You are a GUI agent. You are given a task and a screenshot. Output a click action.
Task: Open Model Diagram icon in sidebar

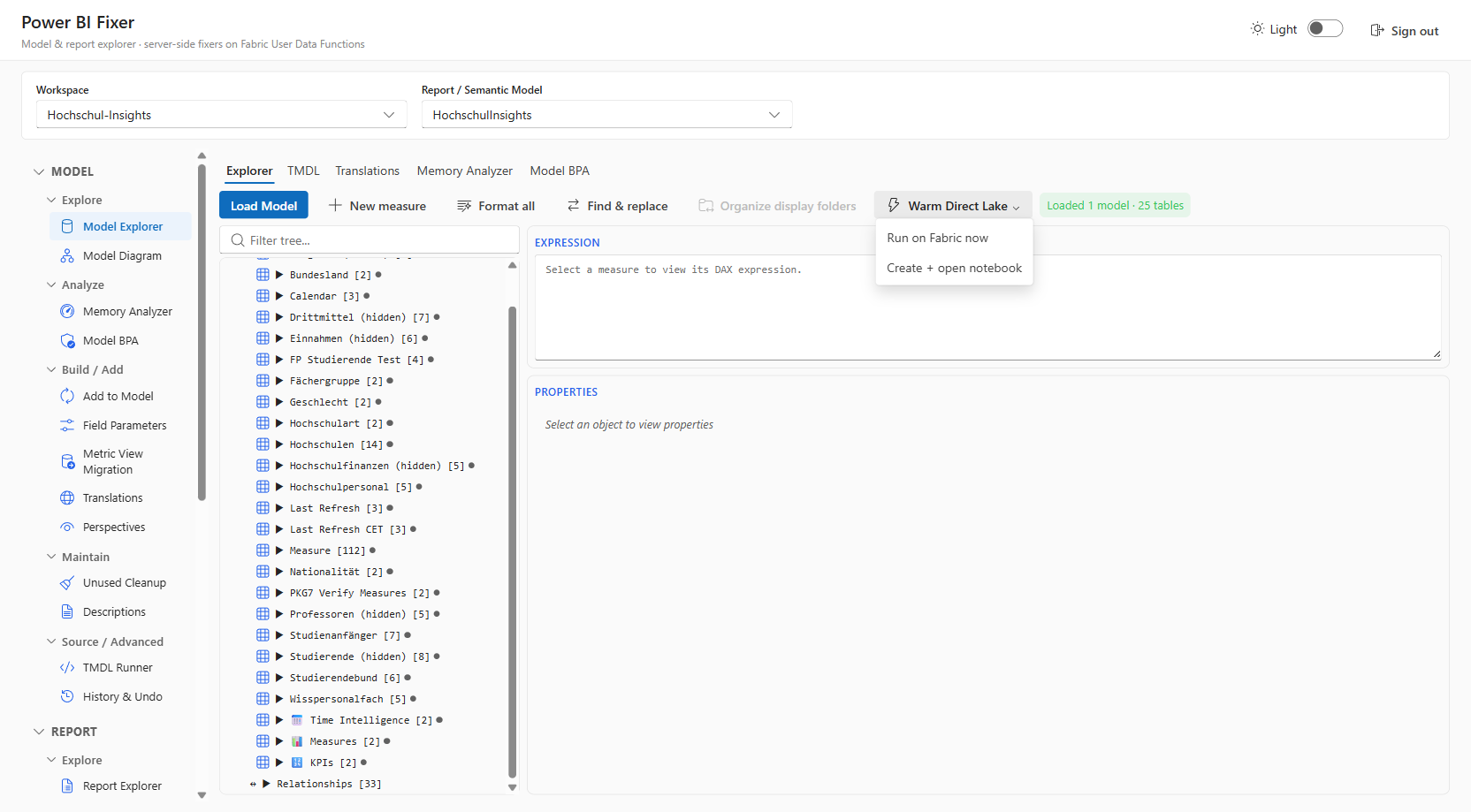pos(67,255)
